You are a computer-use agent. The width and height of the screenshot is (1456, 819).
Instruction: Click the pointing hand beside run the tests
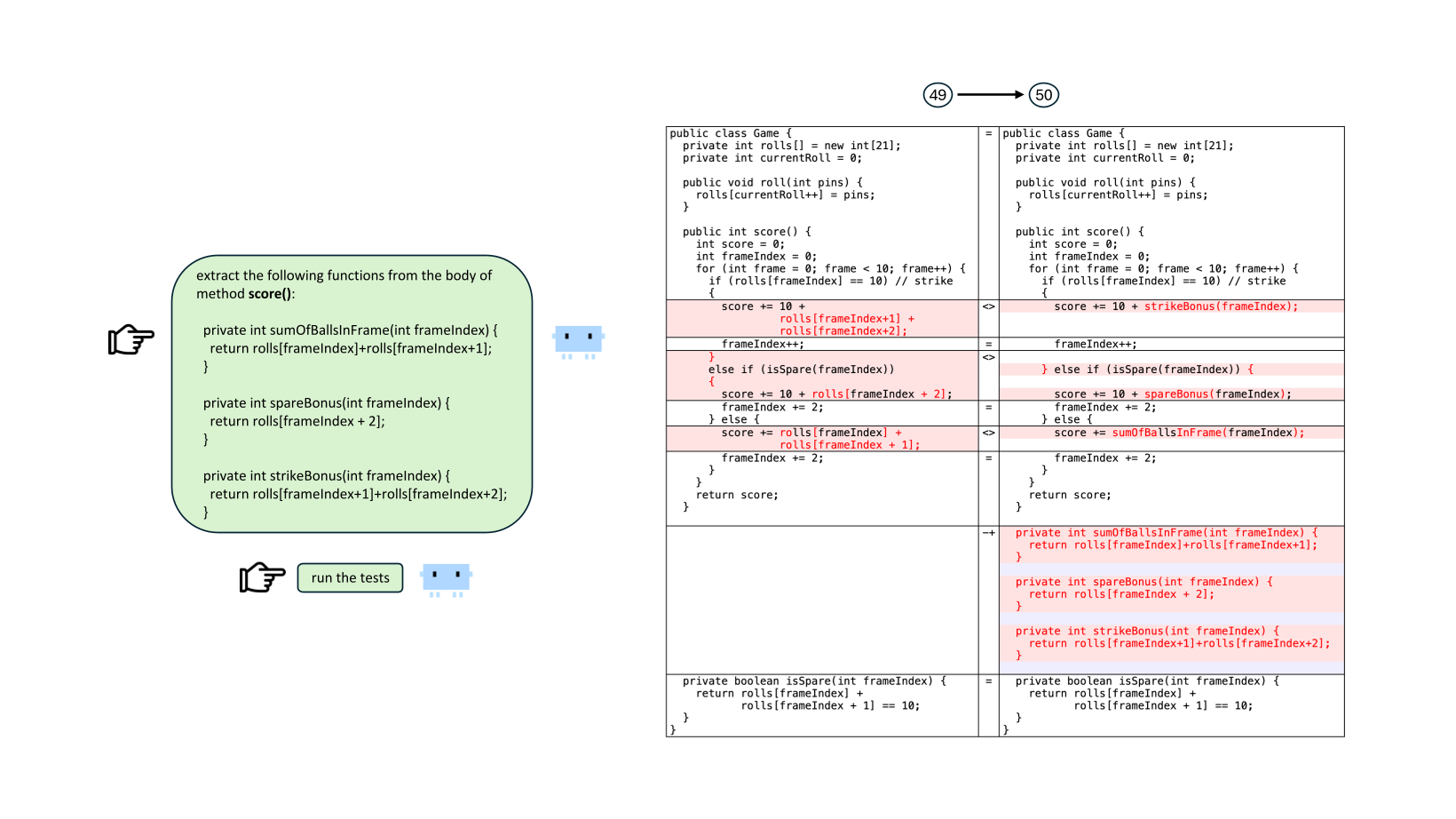(x=262, y=577)
